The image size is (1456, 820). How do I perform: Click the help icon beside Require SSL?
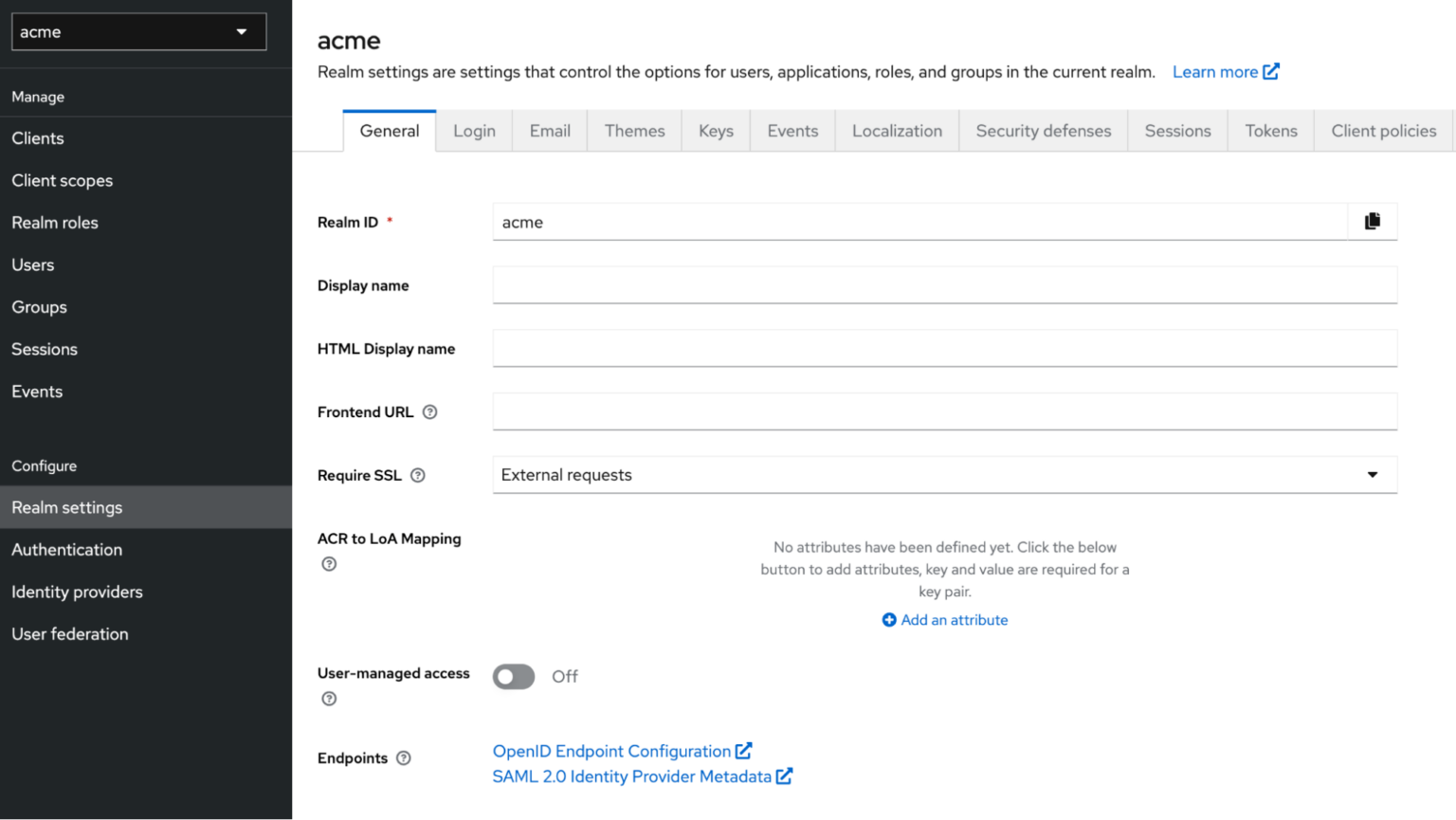click(x=418, y=475)
